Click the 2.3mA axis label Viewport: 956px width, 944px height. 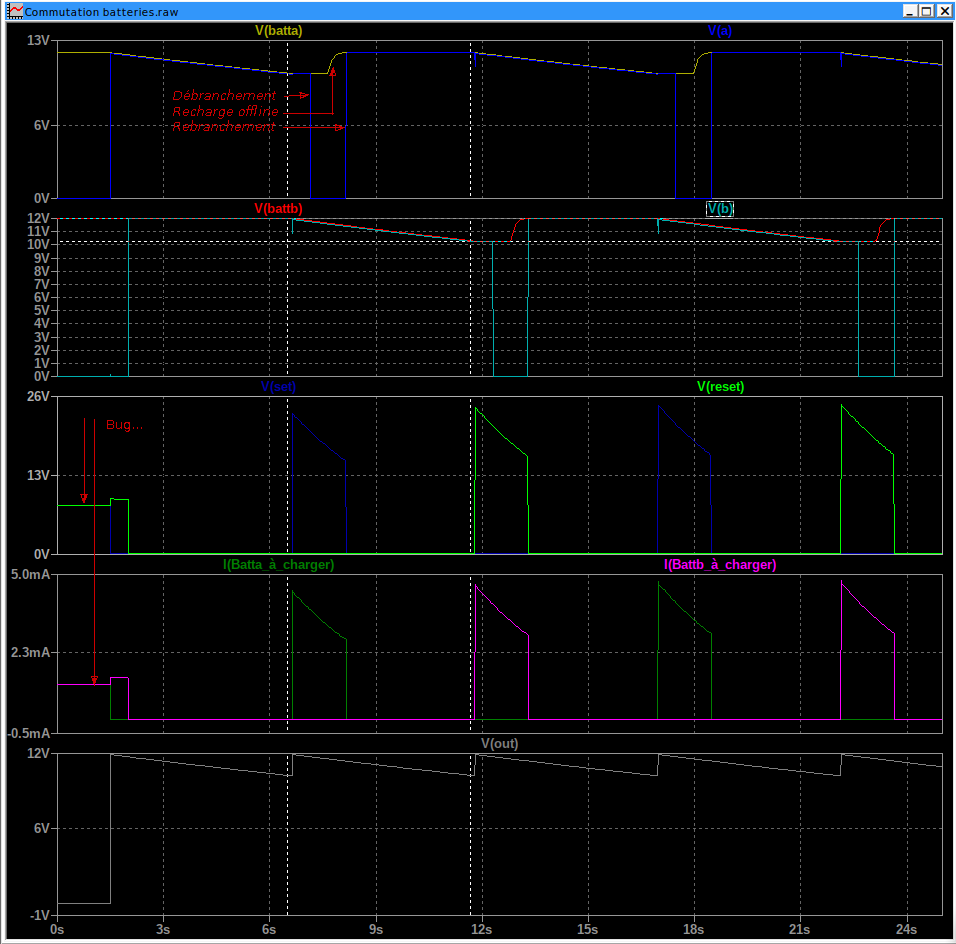30,653
